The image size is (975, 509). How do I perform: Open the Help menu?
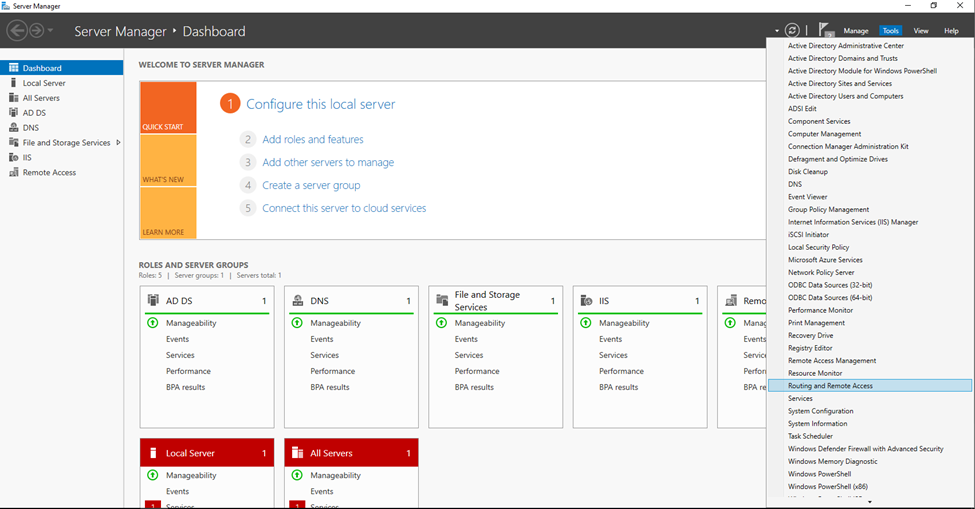(951, 30)
